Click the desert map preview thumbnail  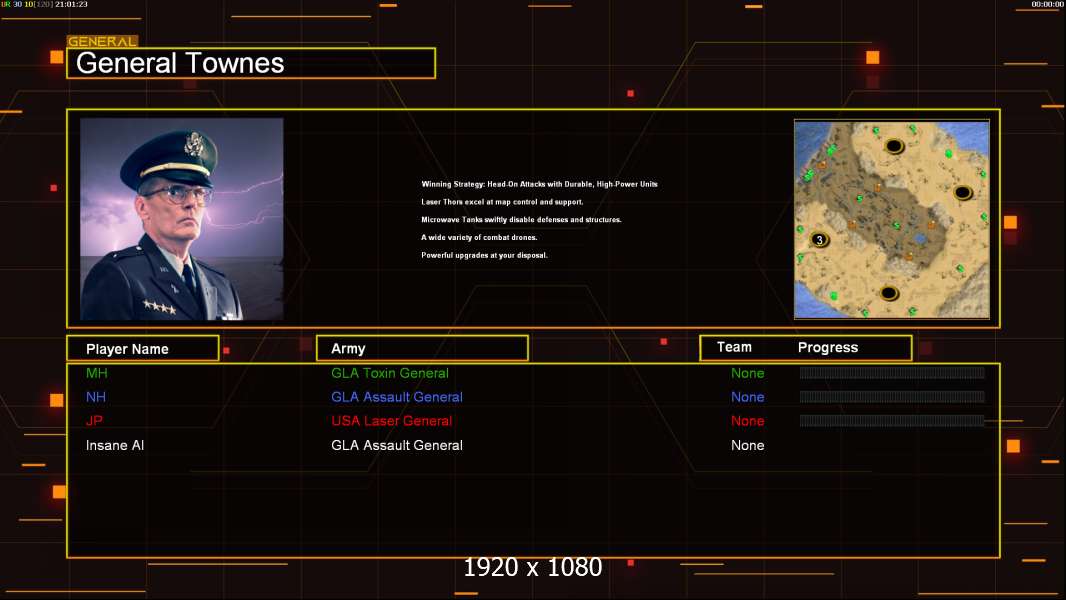point(892,219)
